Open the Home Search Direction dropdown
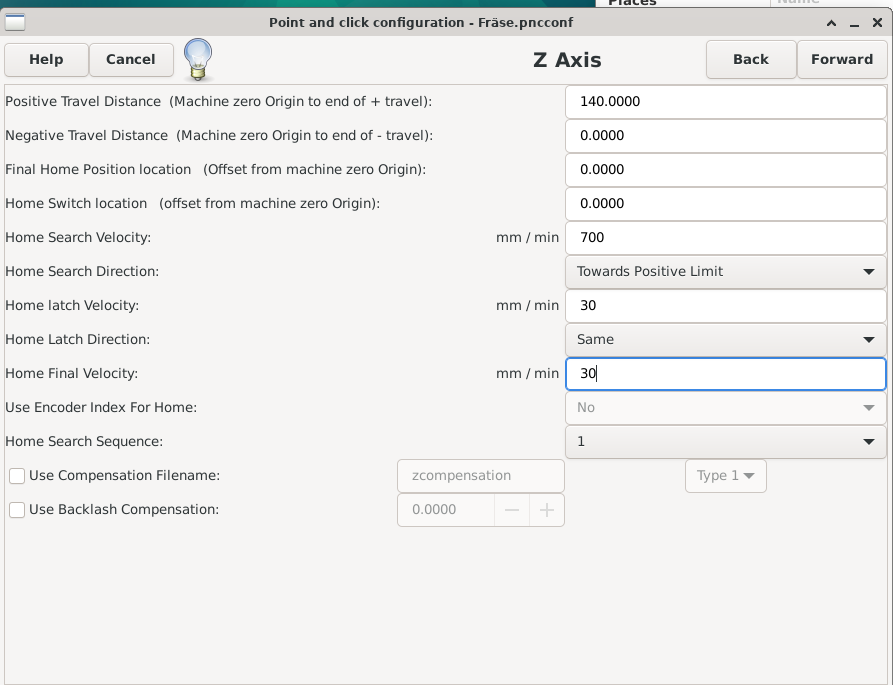The height and width of the screenshot is (685, 893). coord(725,272)
